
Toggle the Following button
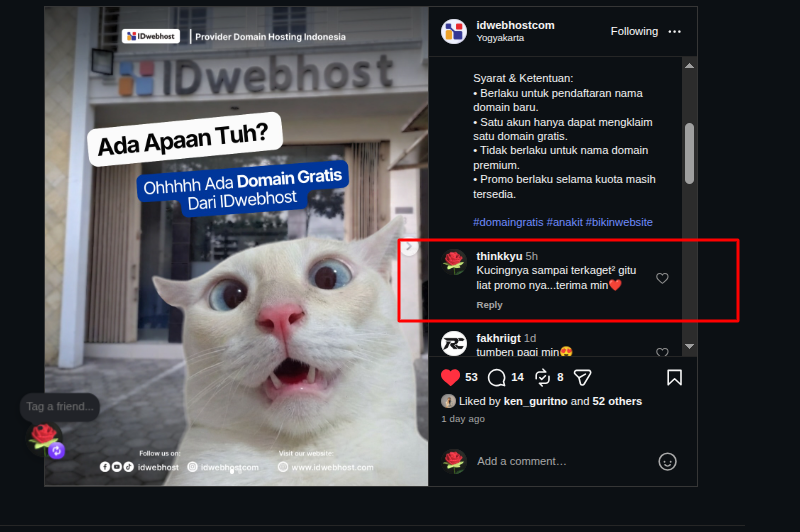tap(634, 32)
